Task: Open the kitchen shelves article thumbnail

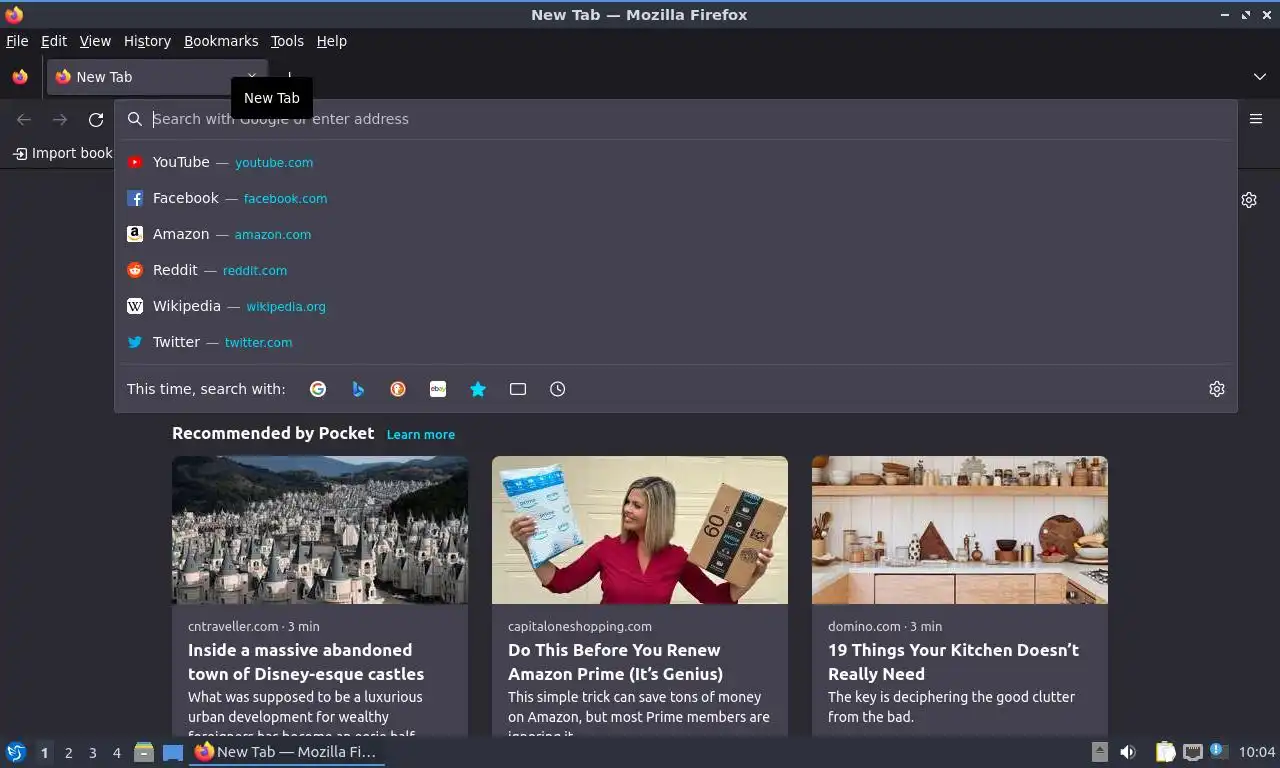Action: click(960, 530)
